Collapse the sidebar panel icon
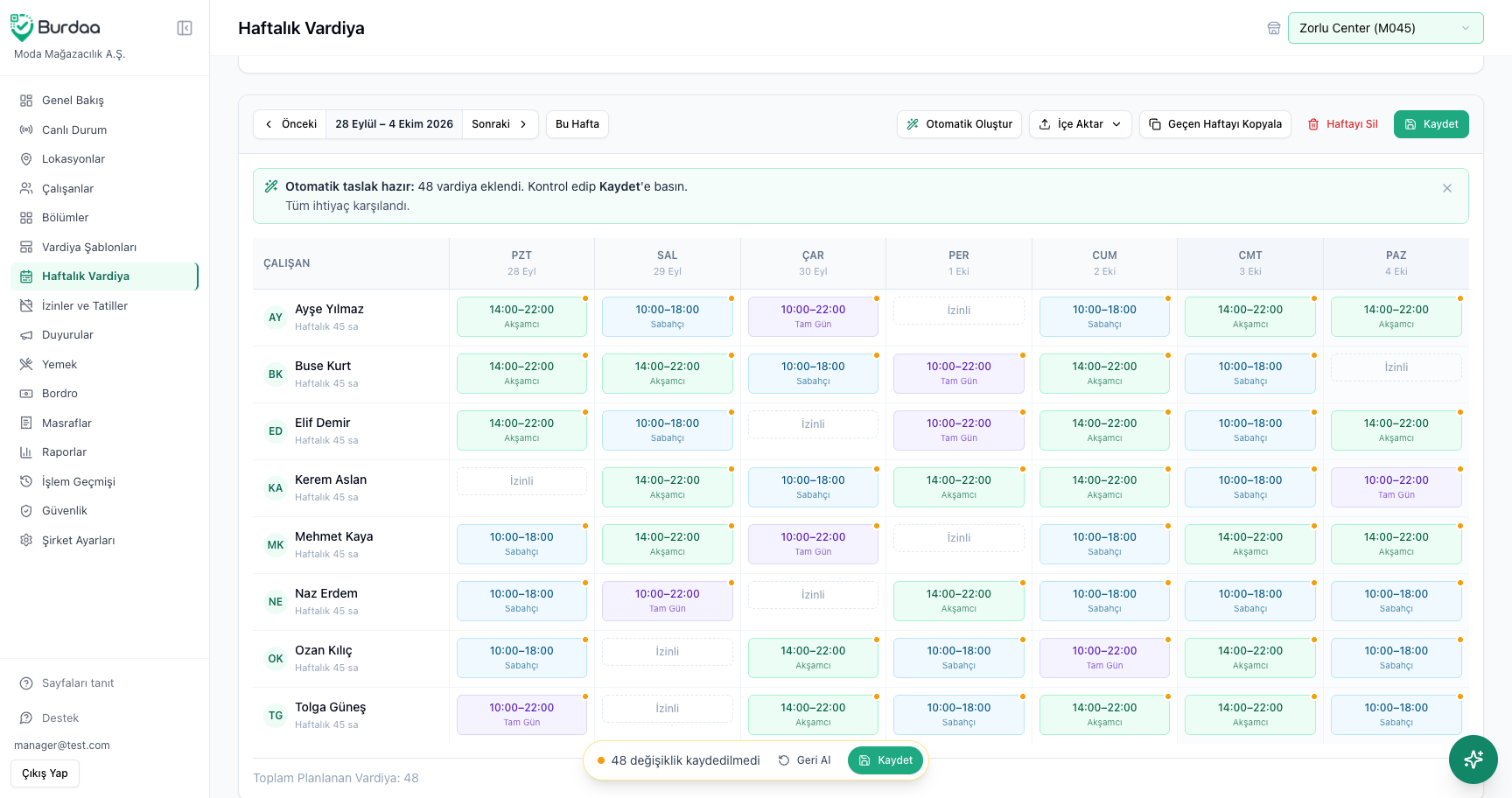This screenshot has height=798, width=1512. click(185, 28)
